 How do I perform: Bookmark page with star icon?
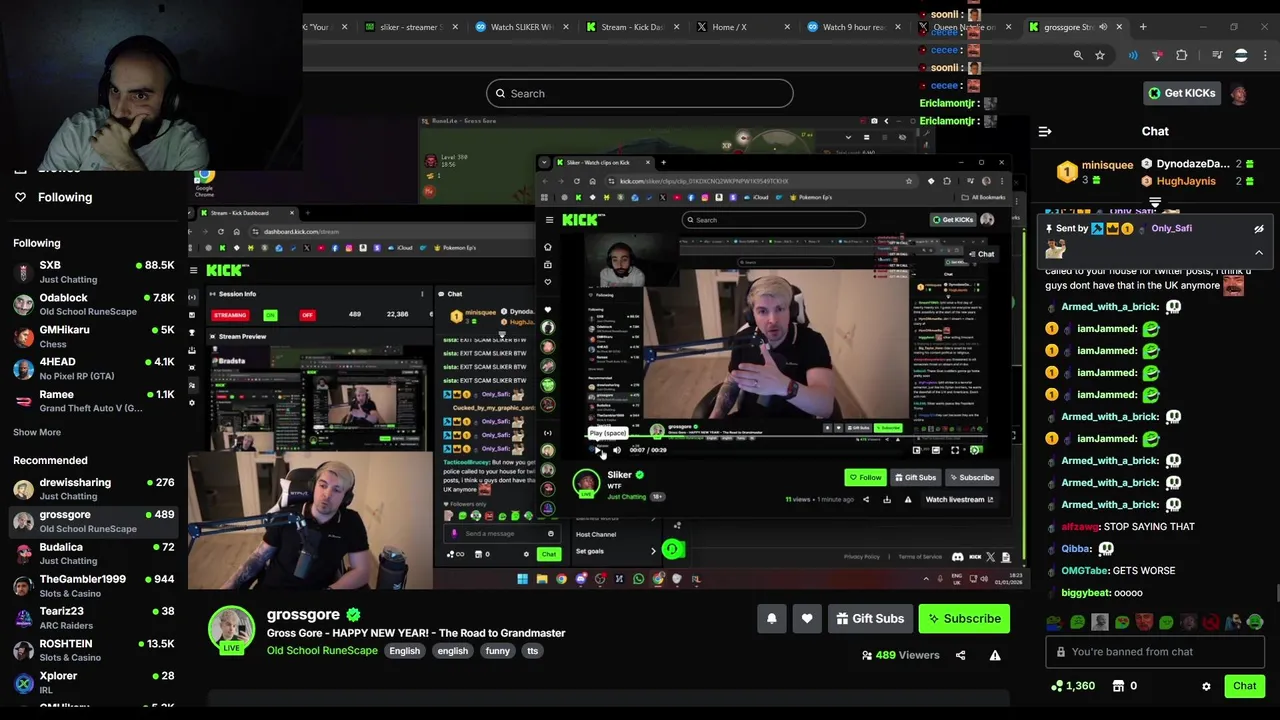click(x=1100, y=55)
